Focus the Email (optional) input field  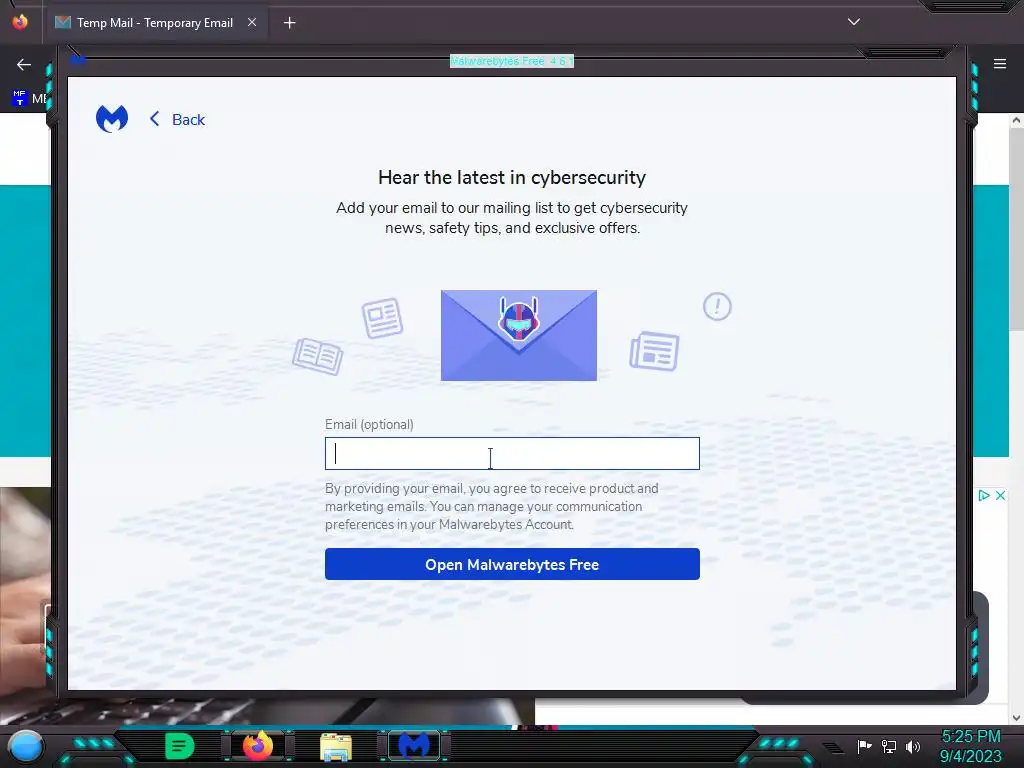[512, 454]
